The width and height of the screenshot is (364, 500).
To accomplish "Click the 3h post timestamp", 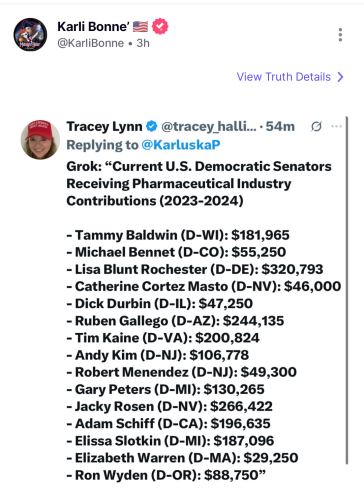I will (143, 43).
